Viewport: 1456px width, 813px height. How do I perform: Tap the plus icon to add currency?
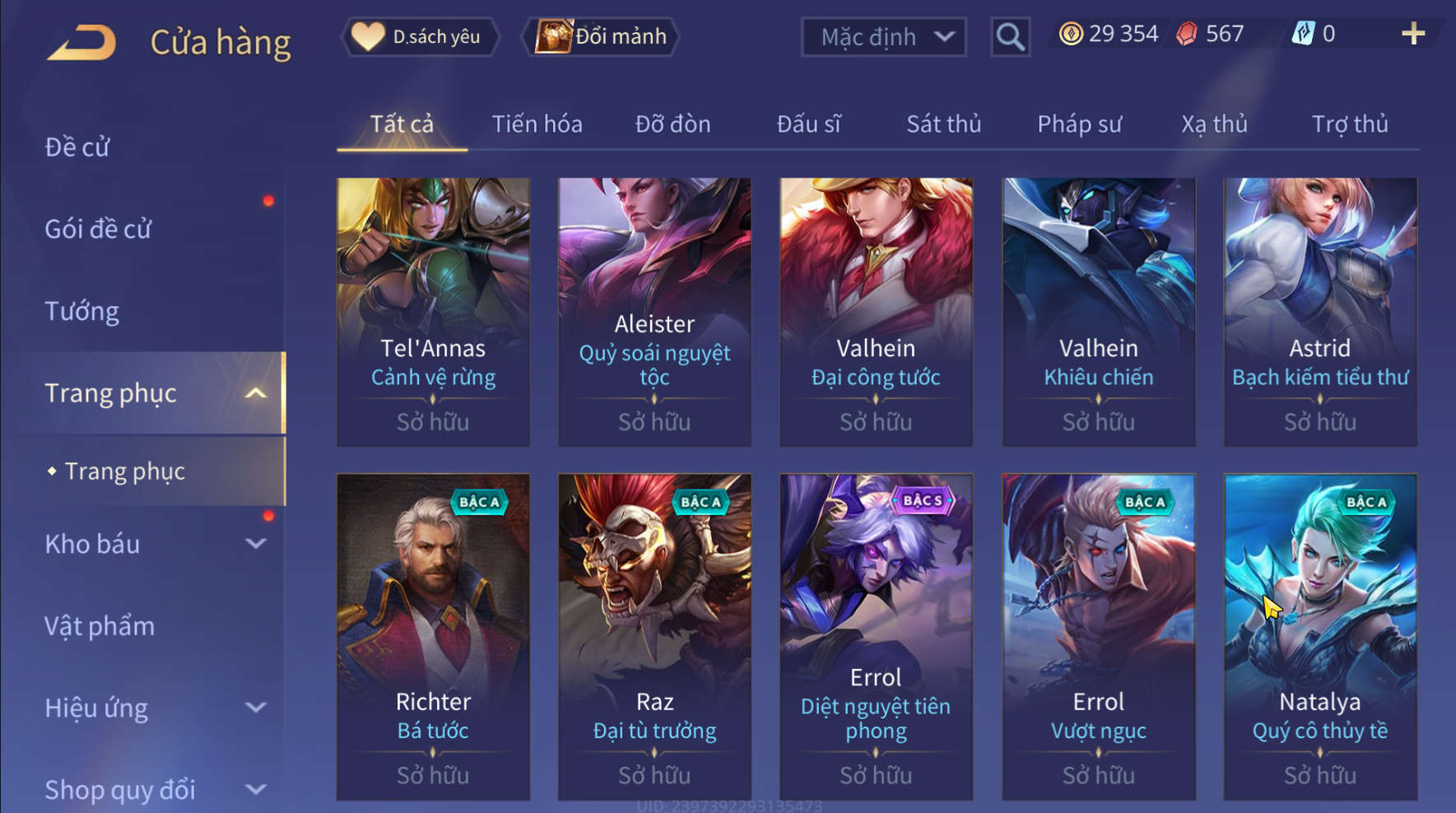(1412, 34)
